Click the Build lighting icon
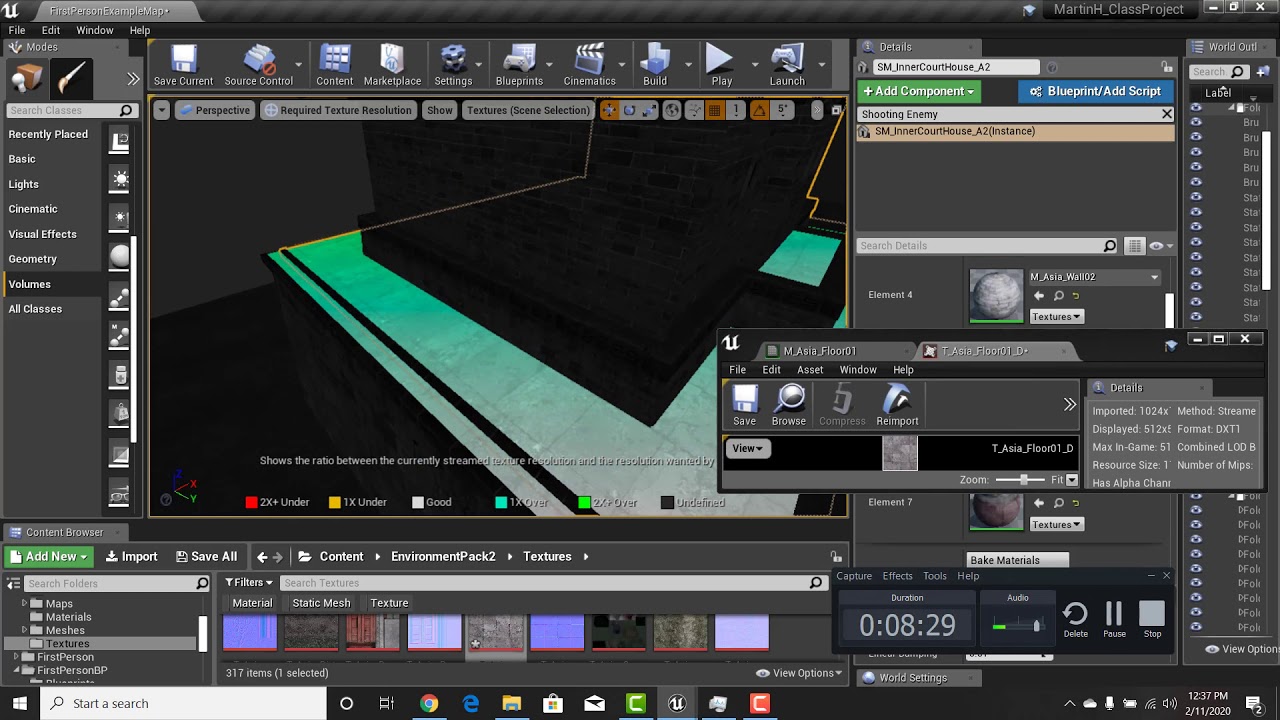 655,66
